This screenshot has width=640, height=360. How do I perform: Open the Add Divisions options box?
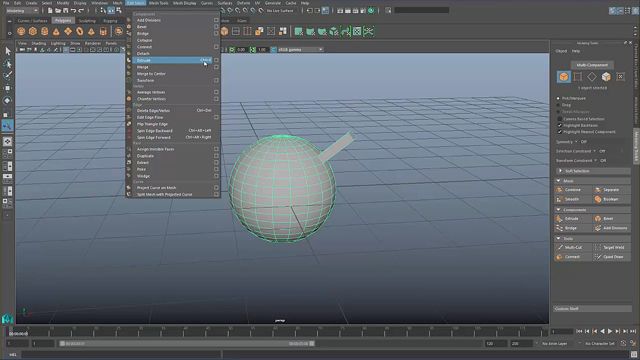click(216, 20)
